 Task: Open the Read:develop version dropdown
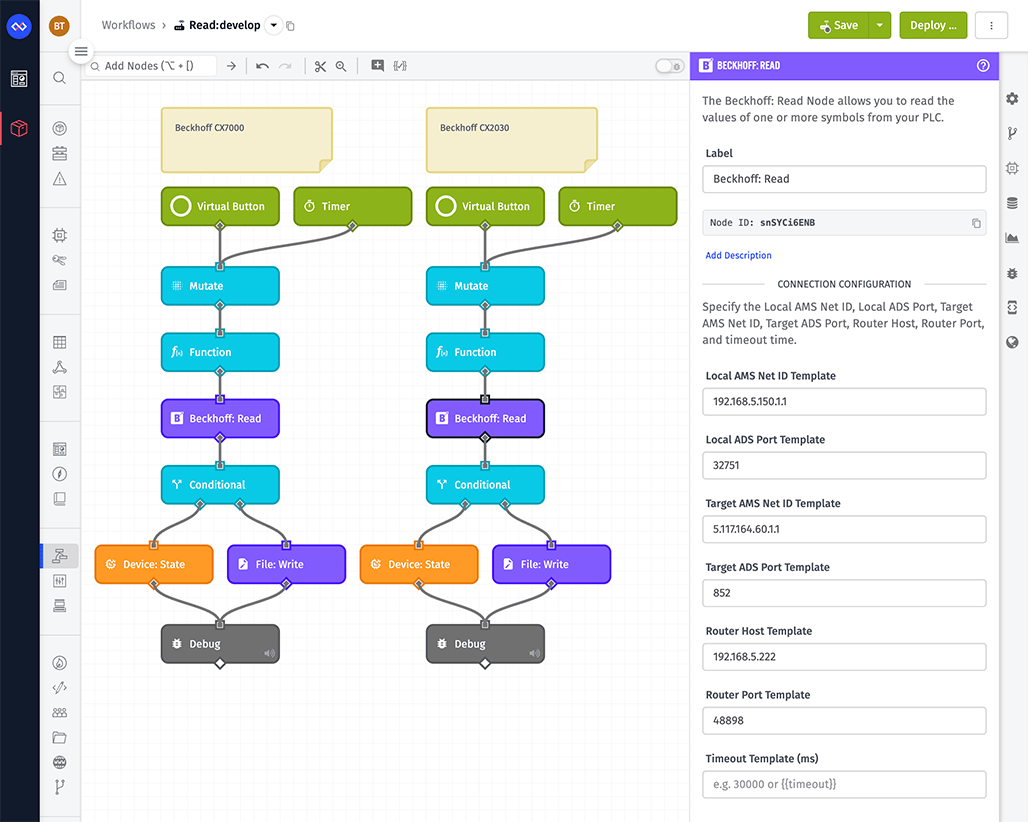pos(273,26)
